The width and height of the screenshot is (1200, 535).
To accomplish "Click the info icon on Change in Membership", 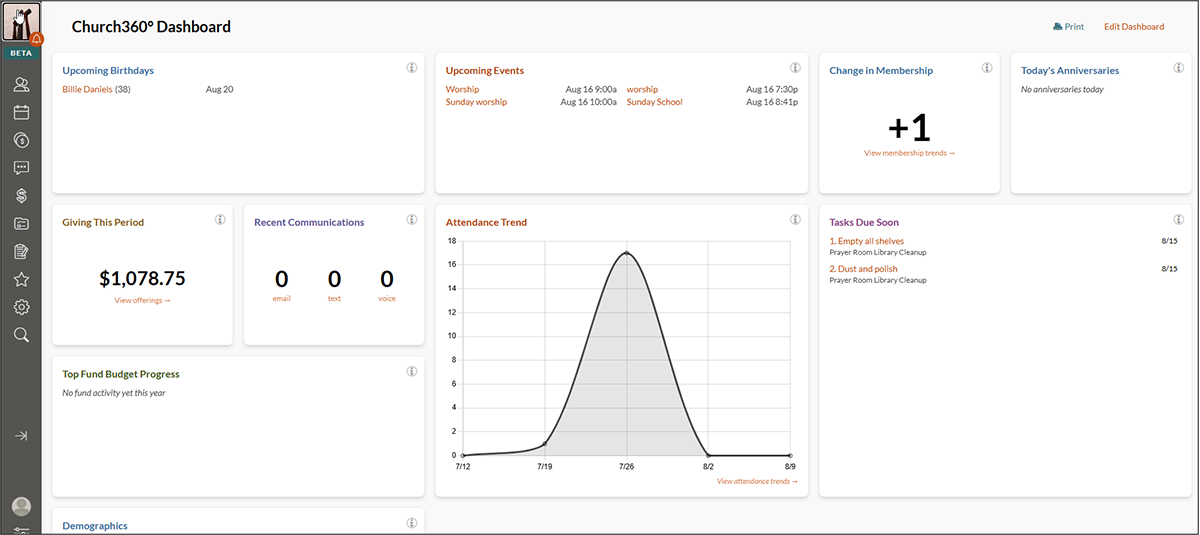I will (987, 68).
